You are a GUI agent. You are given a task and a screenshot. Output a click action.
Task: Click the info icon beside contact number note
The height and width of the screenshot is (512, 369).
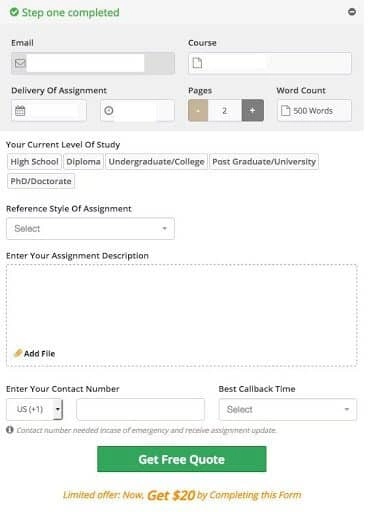click(x=10, y=430)
